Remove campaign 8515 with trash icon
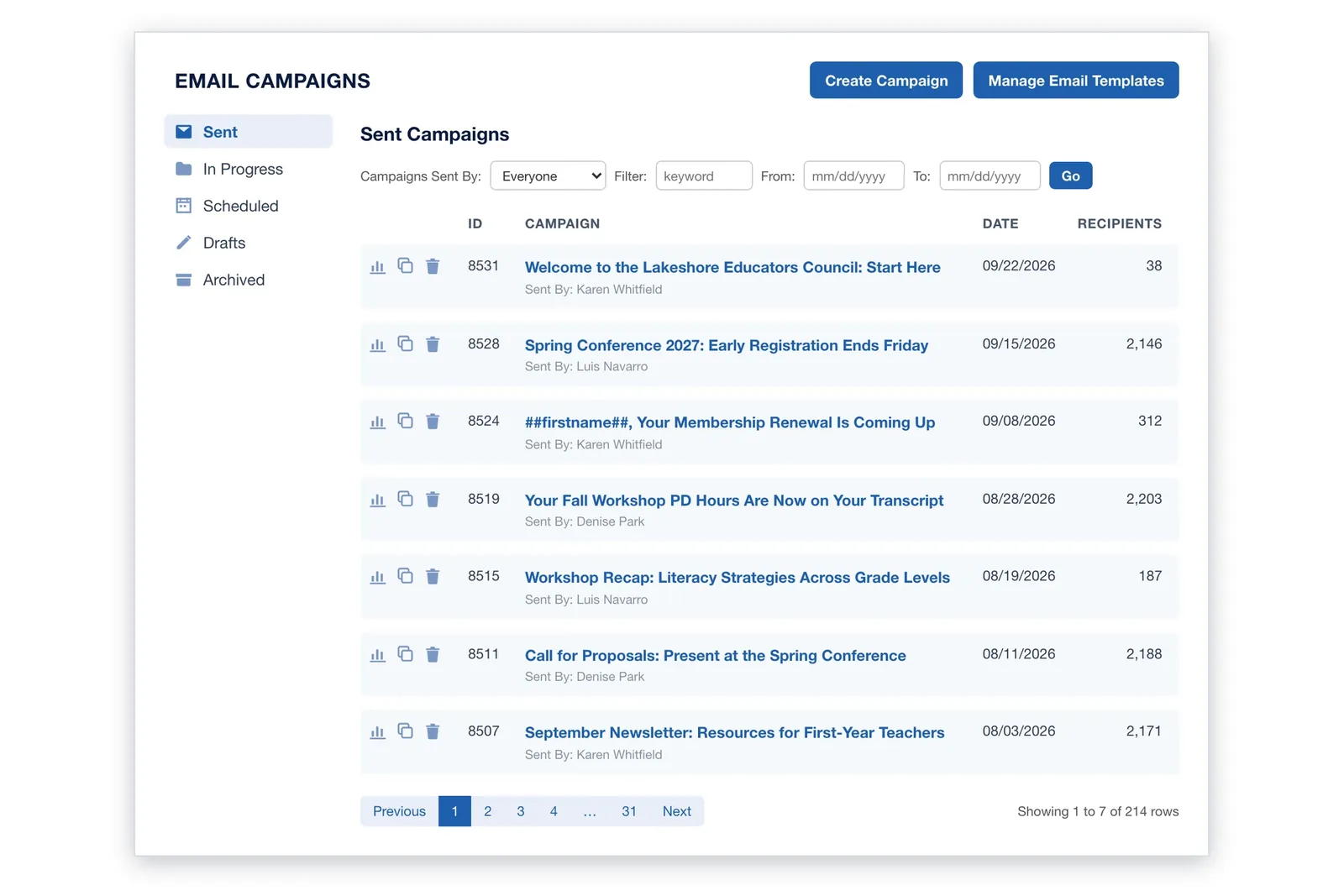 pyautogui.click(x=433, y=577)
